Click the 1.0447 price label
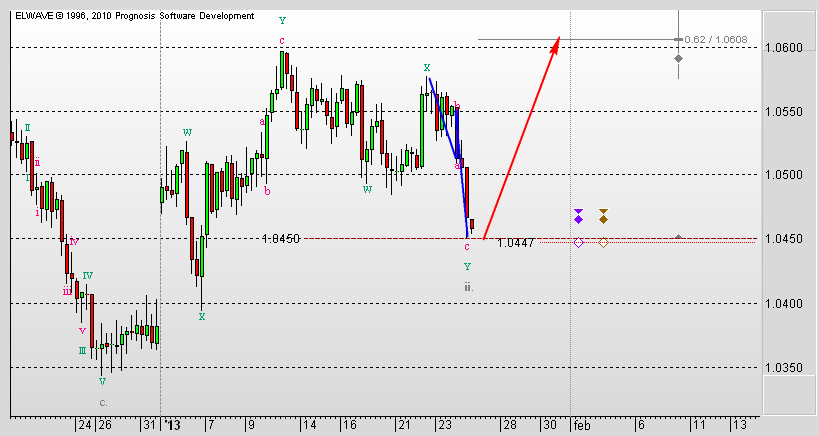Viewport: 819px width, 436px height. click(516, 243)
